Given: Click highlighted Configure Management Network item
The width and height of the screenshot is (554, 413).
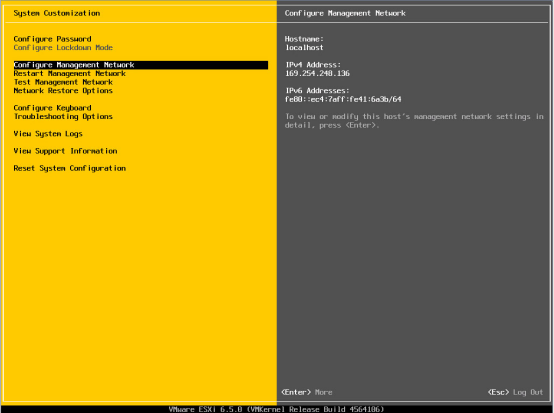Looking at the screenshot, I should (141, 65).
